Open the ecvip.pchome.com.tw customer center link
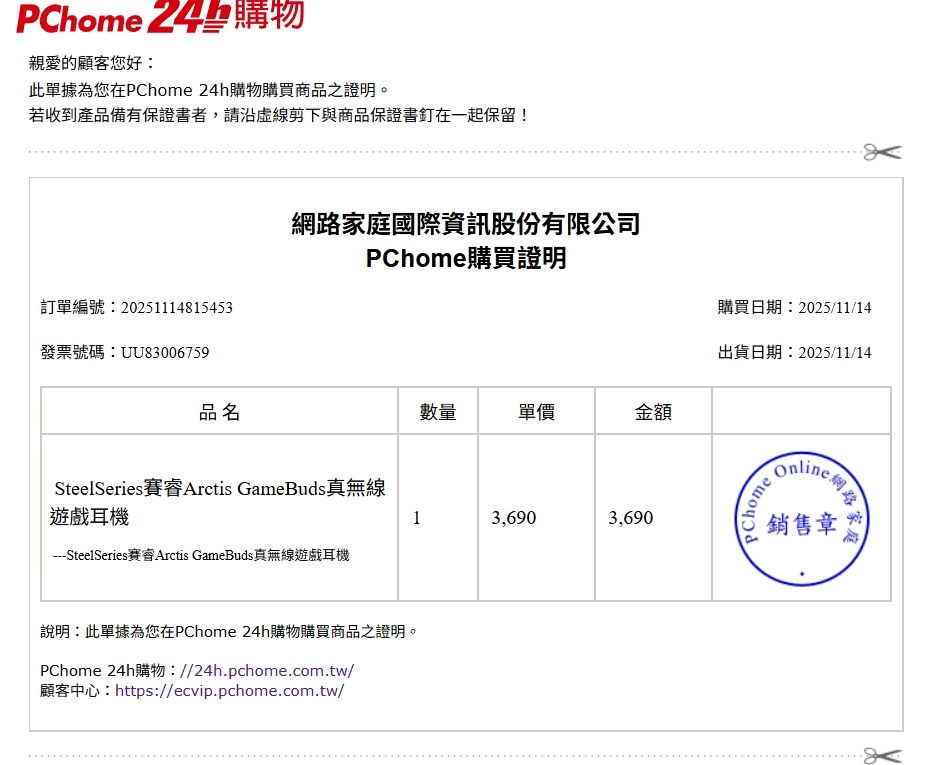932x765 pixels. tap(230, 690)
